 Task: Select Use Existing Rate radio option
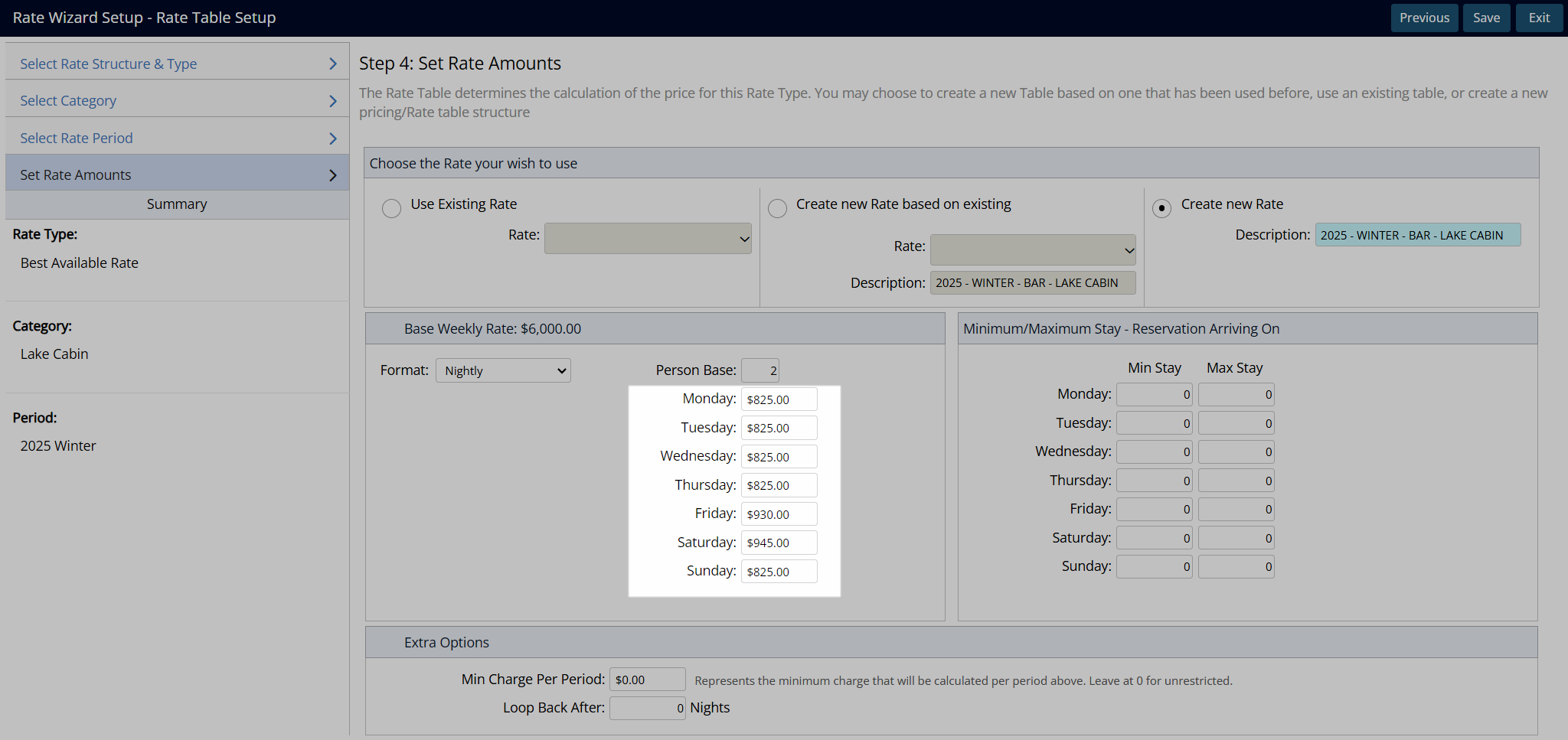coord(391,208)
